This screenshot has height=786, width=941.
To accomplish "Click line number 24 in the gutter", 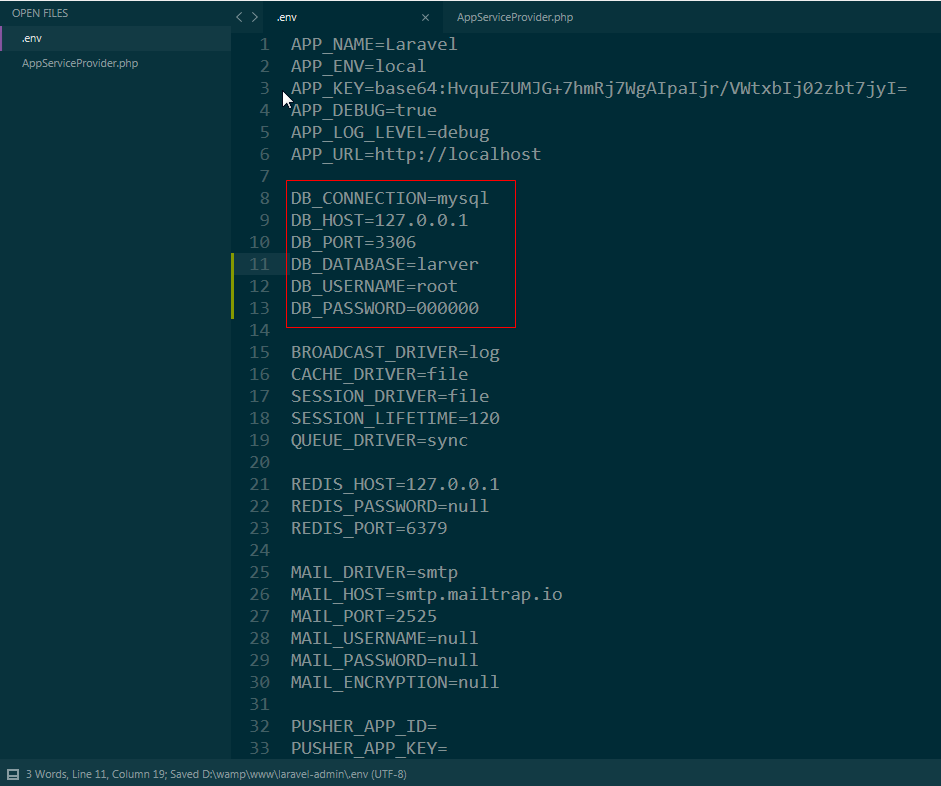I will [x=259, y=550].
